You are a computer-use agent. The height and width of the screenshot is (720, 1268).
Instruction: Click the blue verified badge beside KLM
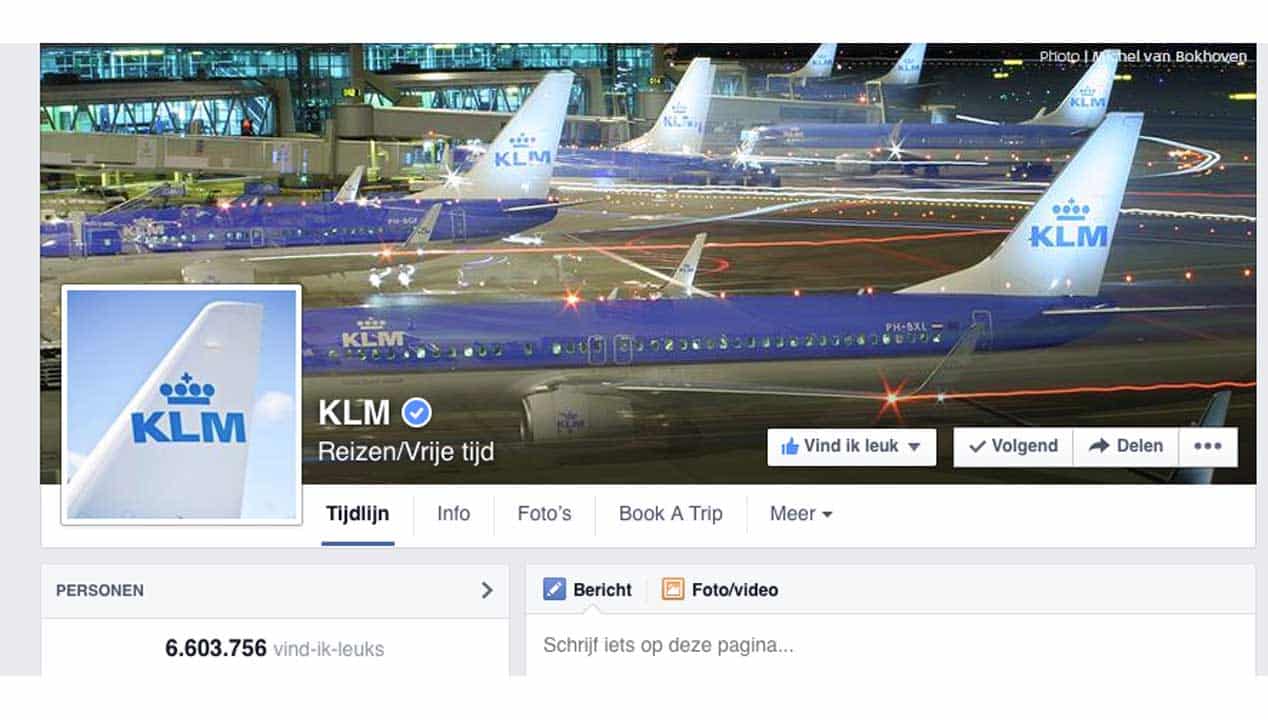(x=416, y=412)
